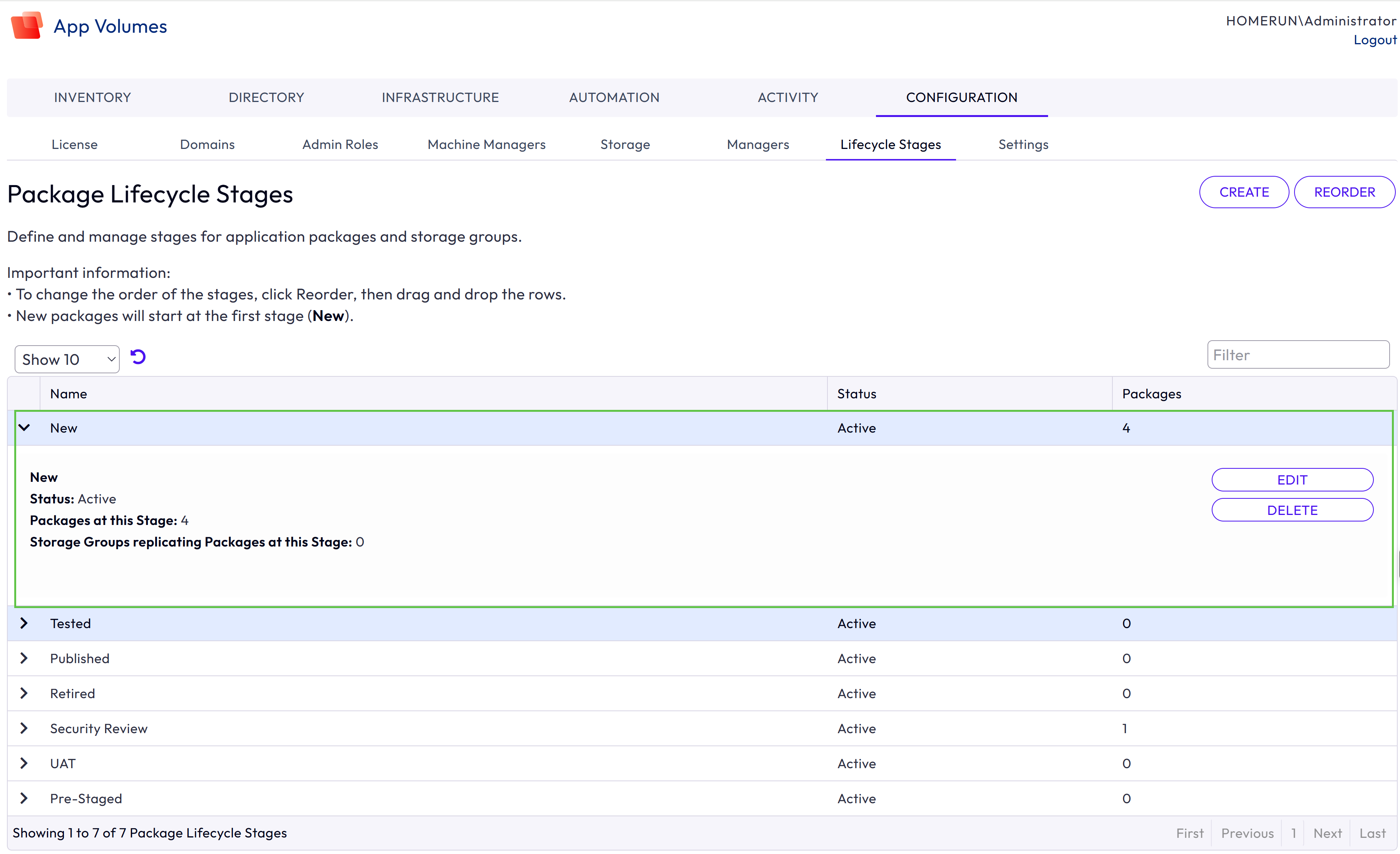Go to the Storage sub-tab
Image resolution: width=1400 pixels, height=854 pixels.
pyautogui.click(x=625, y=145)
